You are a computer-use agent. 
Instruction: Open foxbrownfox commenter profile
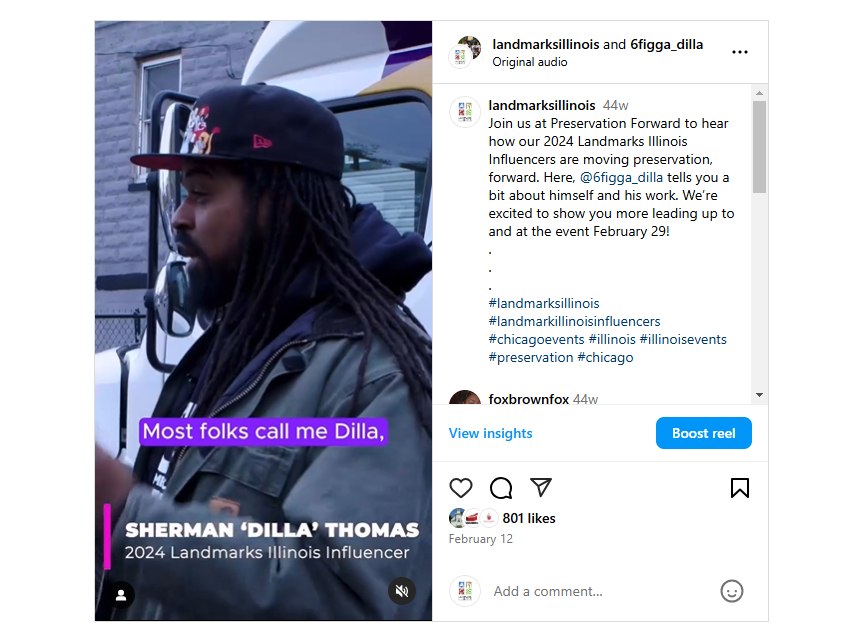click(529, 399)
